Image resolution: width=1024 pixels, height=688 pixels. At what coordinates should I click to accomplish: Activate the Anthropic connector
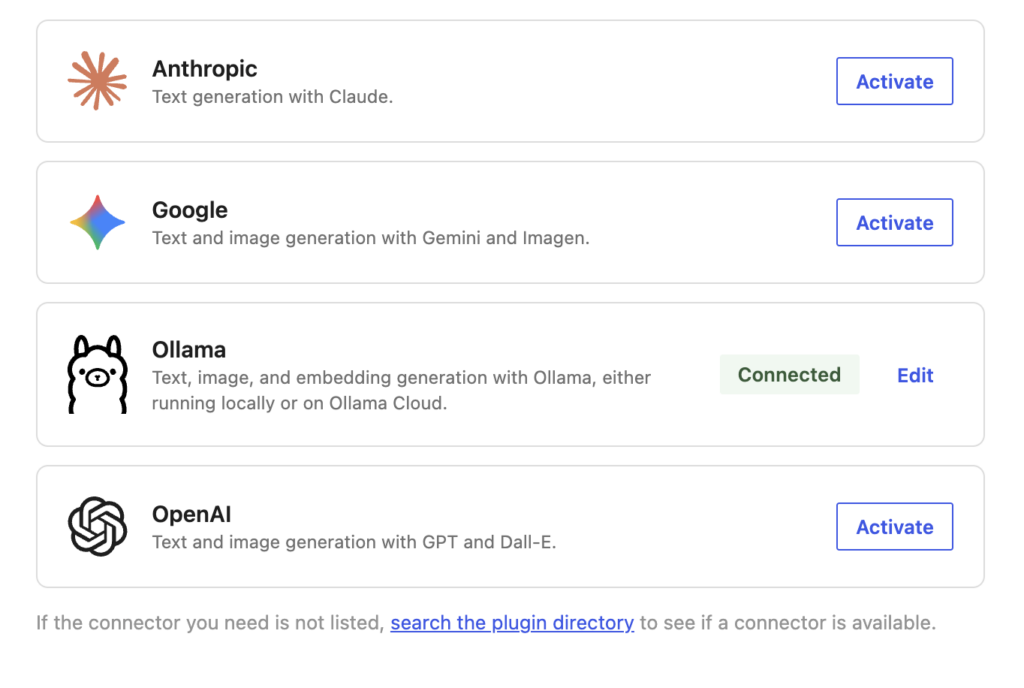894,81
